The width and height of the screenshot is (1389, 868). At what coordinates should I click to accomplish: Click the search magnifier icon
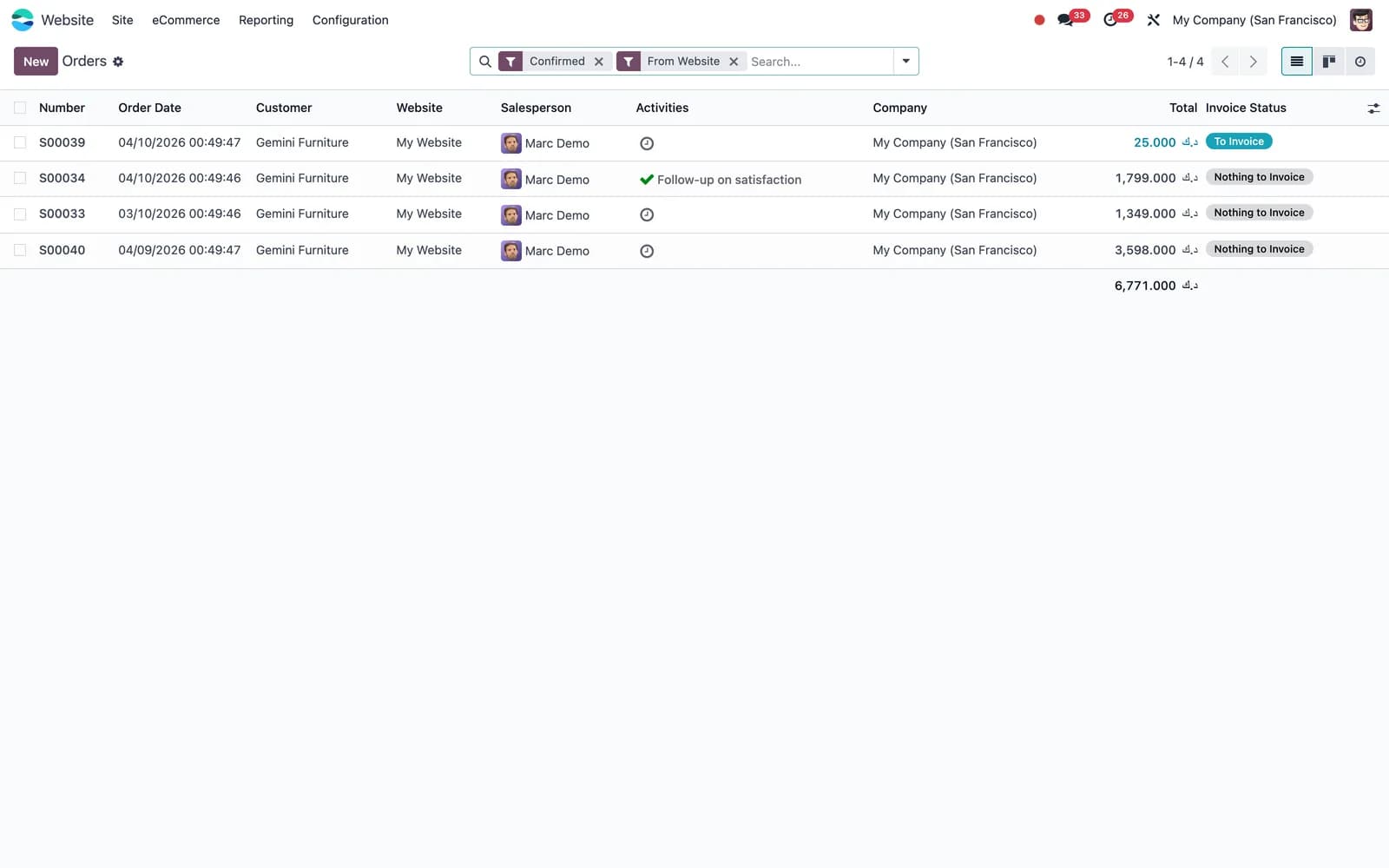485,62
